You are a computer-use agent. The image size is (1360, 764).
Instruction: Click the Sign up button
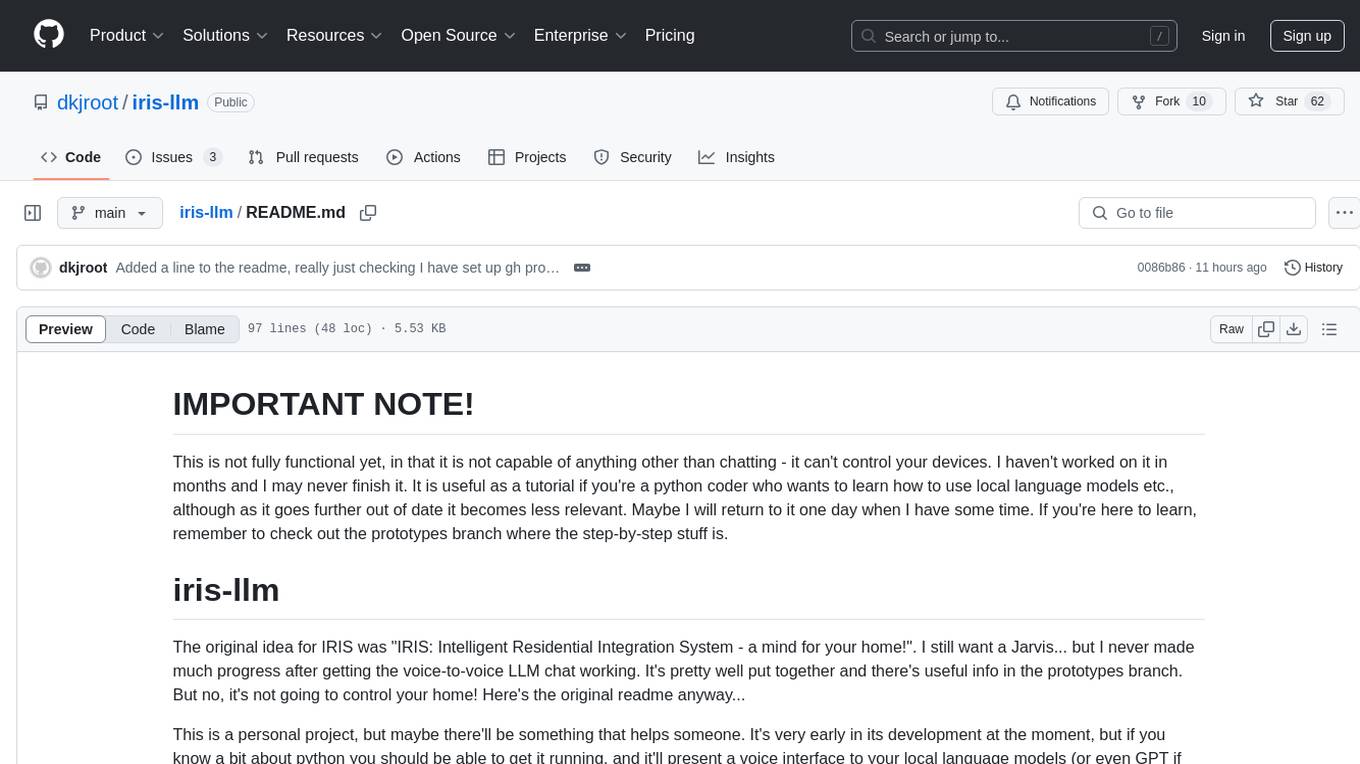tap(1307, 36)
